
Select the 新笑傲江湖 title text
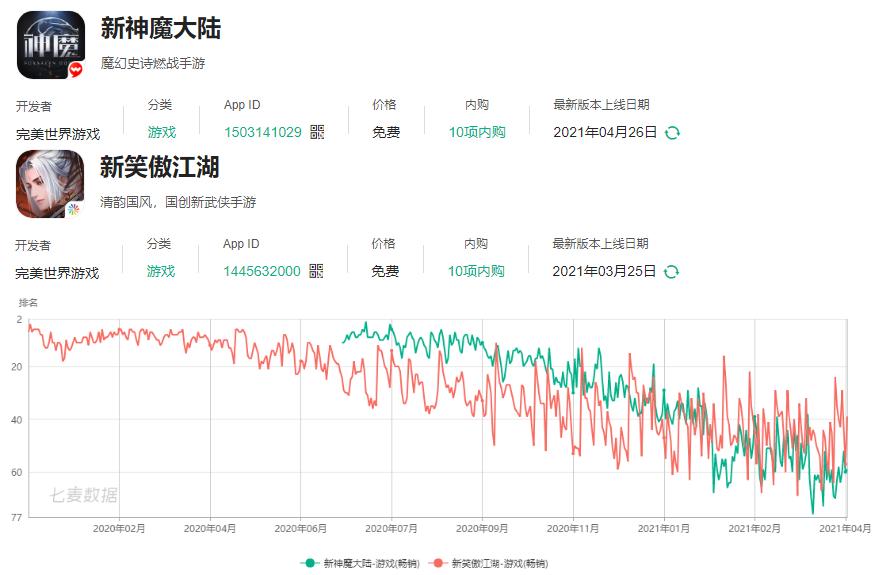160,167
